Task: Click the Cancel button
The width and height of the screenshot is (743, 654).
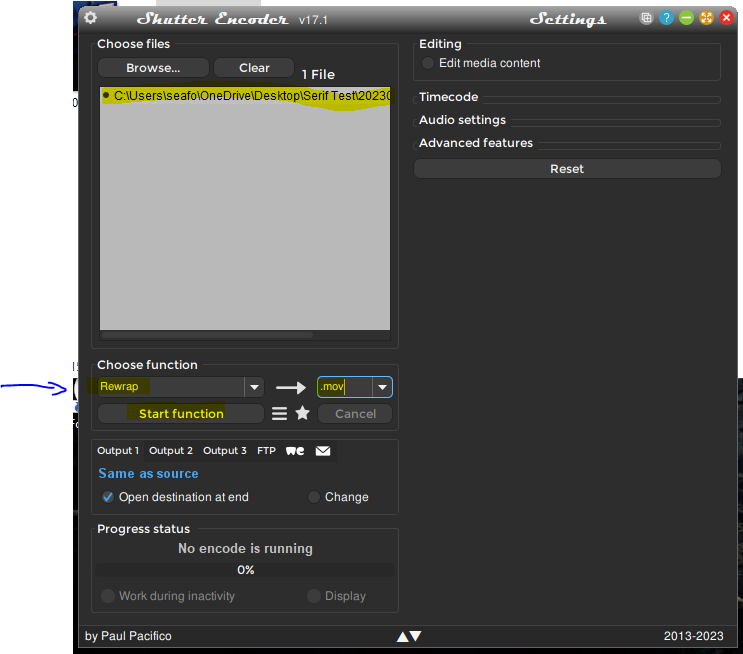Action: click(x=355, y=414)
